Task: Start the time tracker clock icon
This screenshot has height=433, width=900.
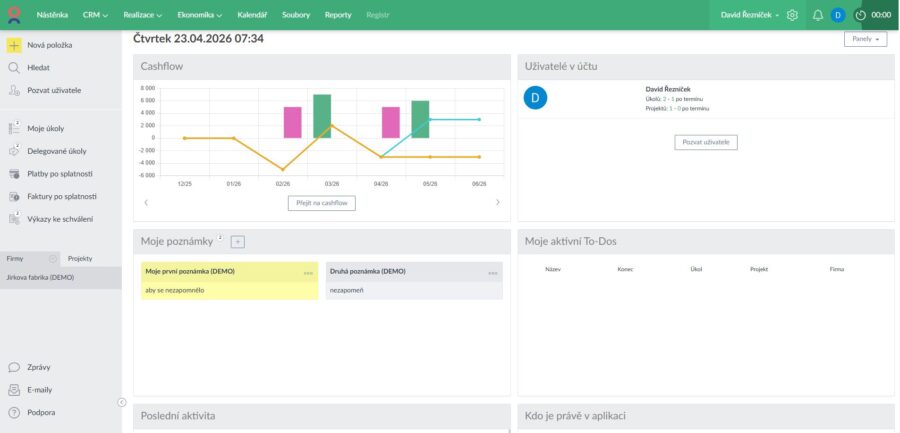Action: (860, 16)
